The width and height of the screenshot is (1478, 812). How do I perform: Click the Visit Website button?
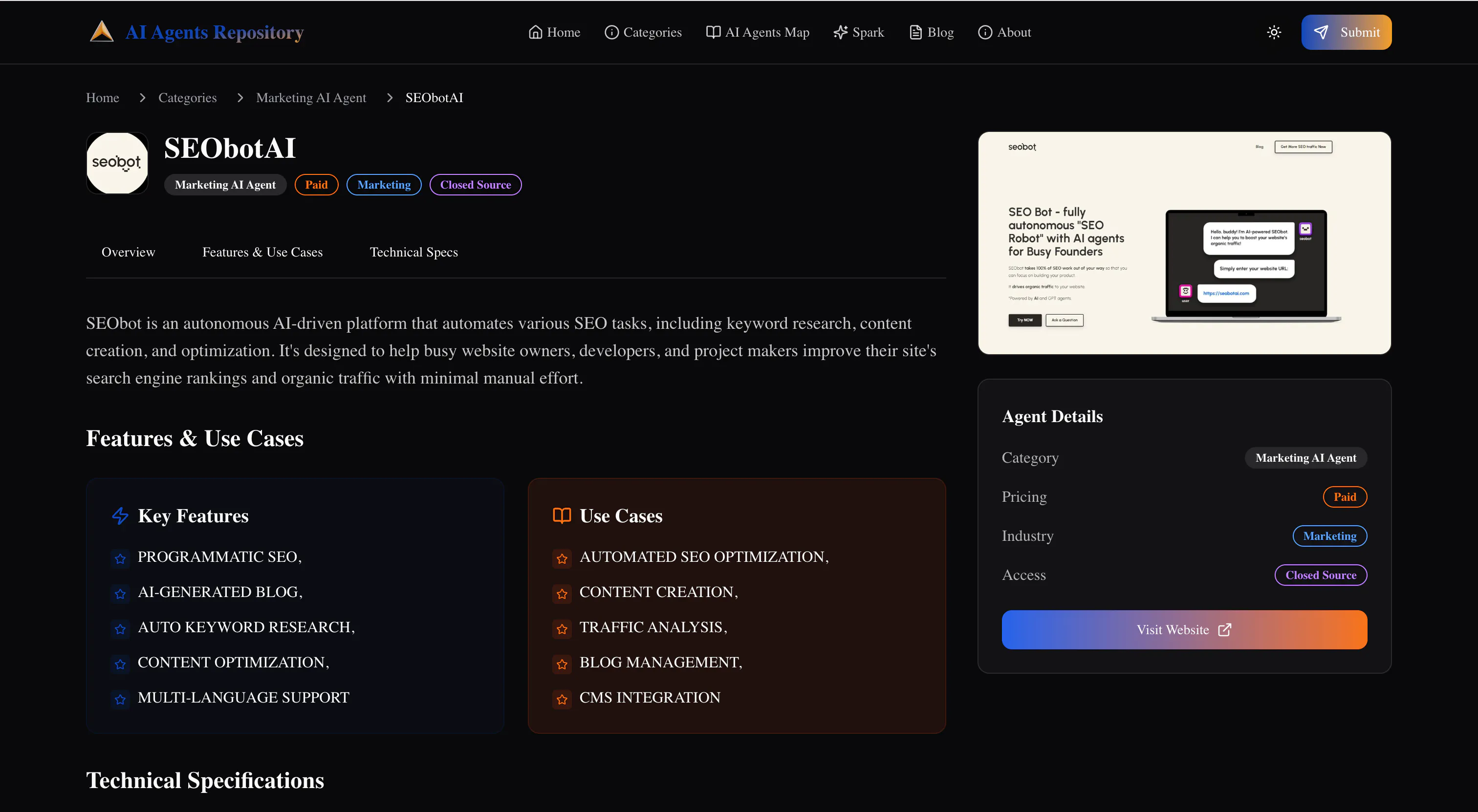(x=1184, y=630)
